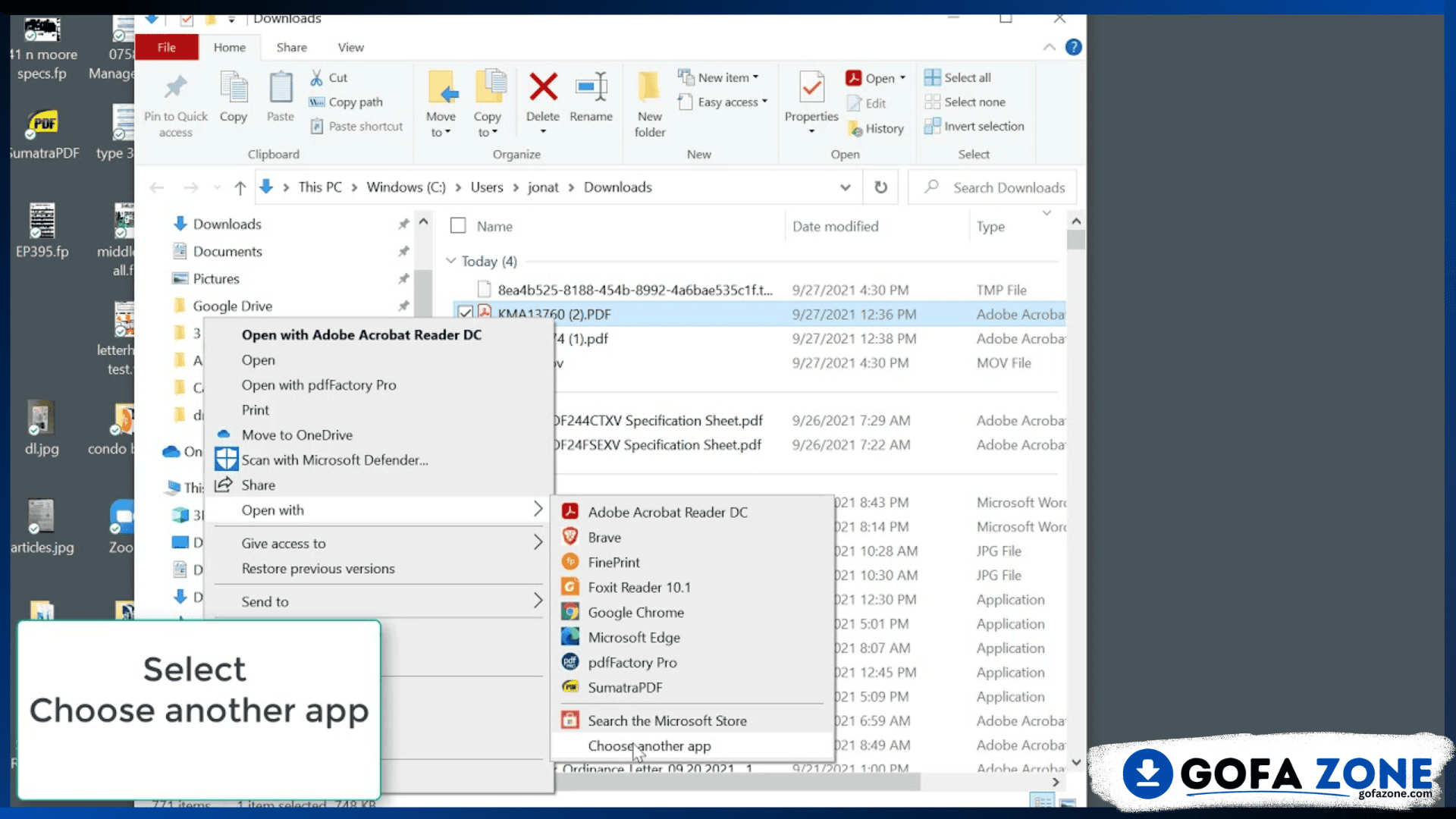This screenshot has width=1456, height=819.
Task: Open the Move to dropdown
Action: pyautogui.click(x=441, y=105)
